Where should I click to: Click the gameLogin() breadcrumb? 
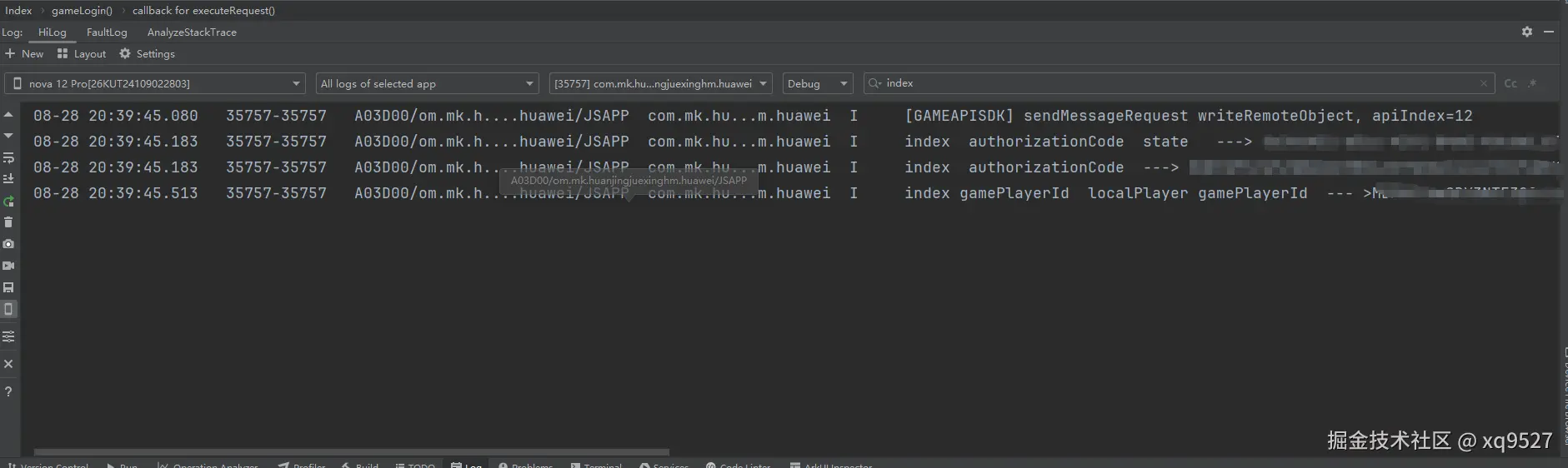82,11
